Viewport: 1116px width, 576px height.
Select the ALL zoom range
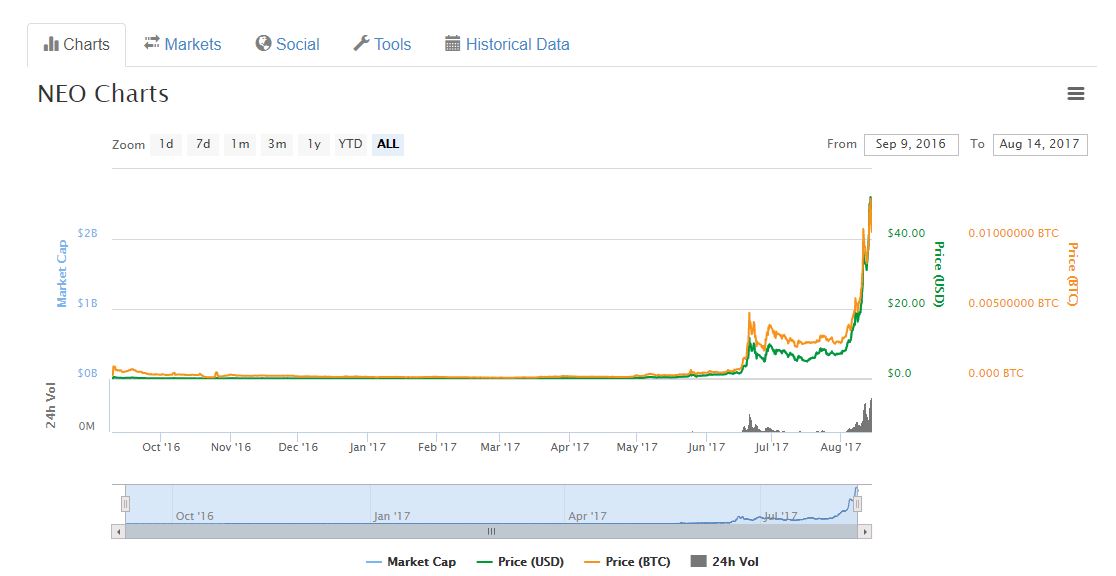(x=388, y=144)
